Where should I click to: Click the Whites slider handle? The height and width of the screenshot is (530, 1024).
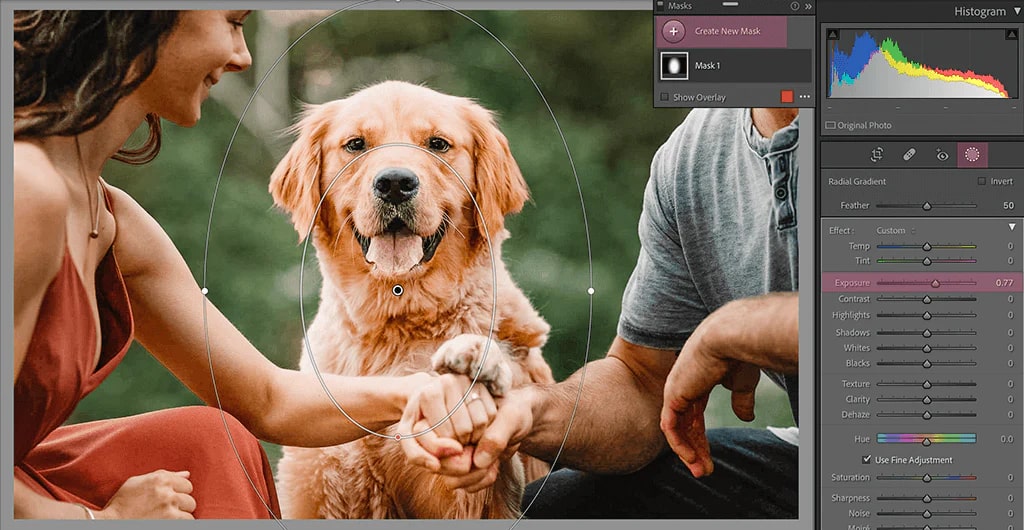[927, 349]
